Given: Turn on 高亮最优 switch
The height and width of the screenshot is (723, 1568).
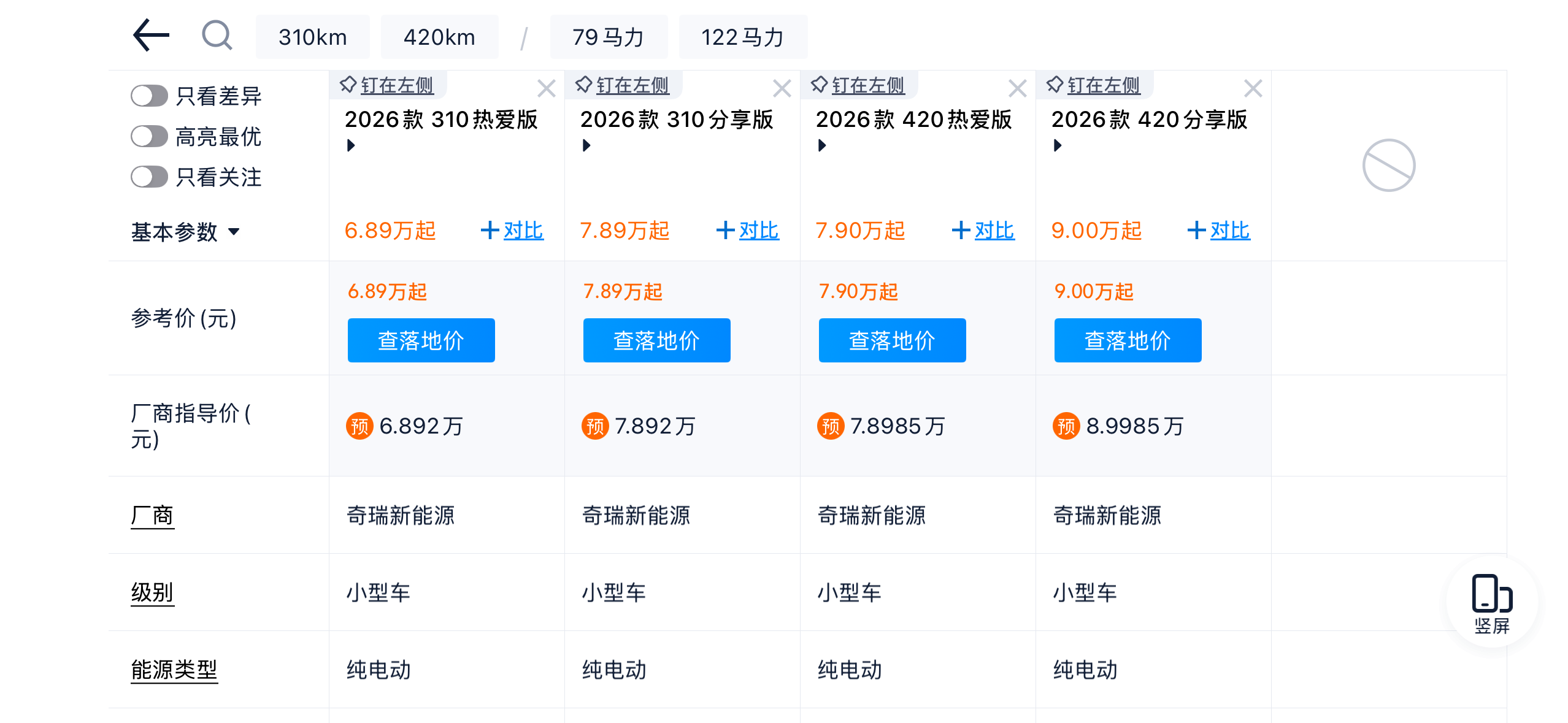Looking at the screenshot, I should pyautogui.click(x=149, y=136).
